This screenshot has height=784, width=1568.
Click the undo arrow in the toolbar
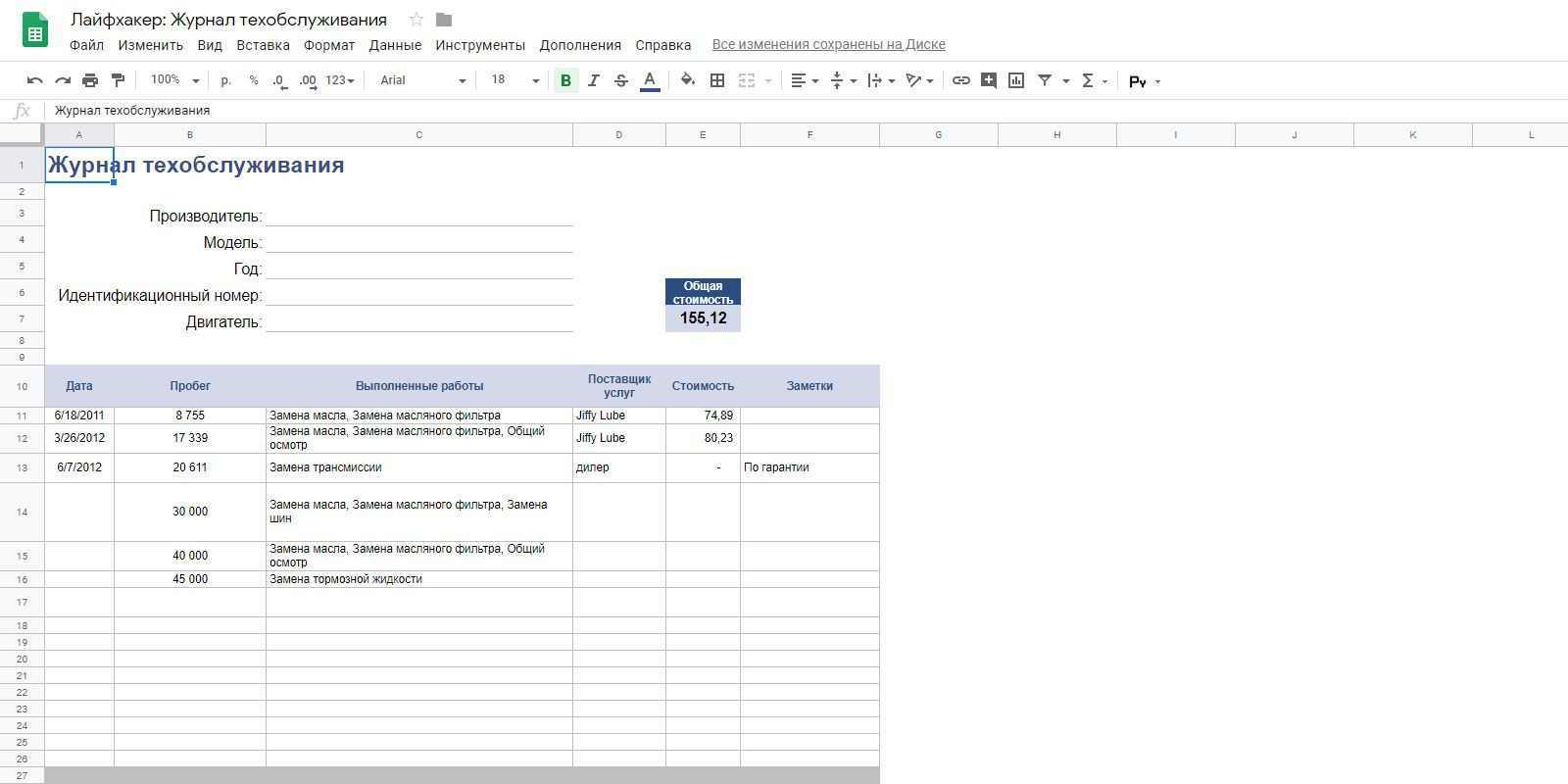[35, 80]
